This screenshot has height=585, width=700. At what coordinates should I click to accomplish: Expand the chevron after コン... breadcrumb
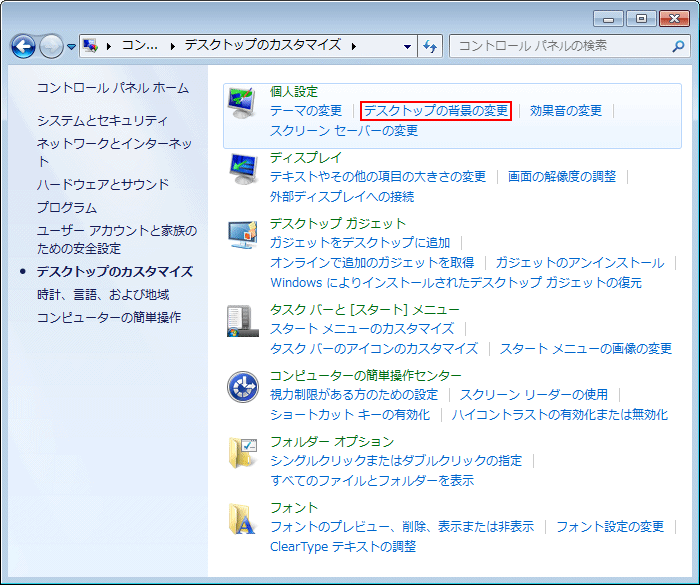172,46
